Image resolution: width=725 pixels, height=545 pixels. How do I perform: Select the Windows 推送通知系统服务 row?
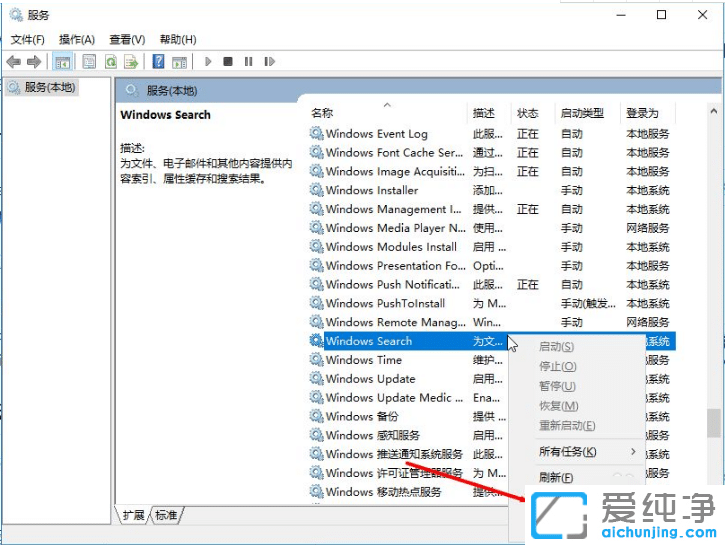point(394,454)
